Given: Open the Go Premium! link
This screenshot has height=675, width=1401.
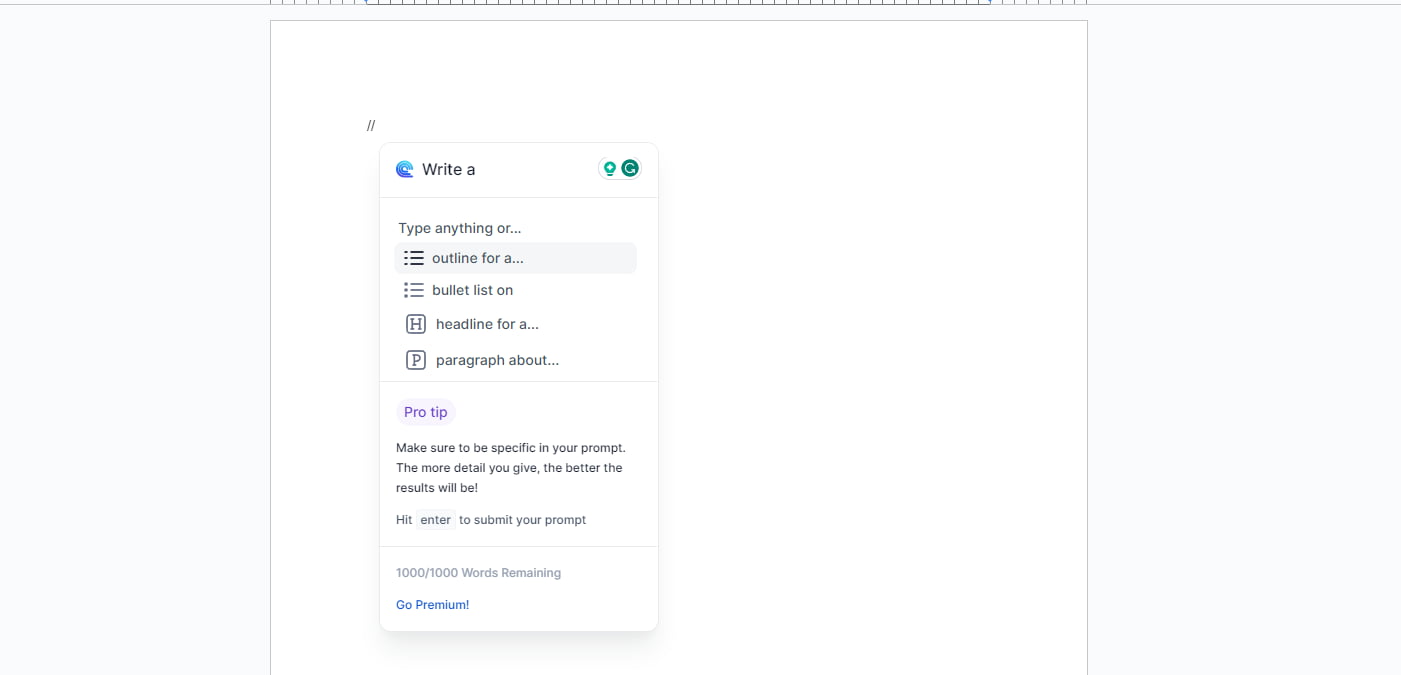Looking at the screenshot, I should click(432, 604).
